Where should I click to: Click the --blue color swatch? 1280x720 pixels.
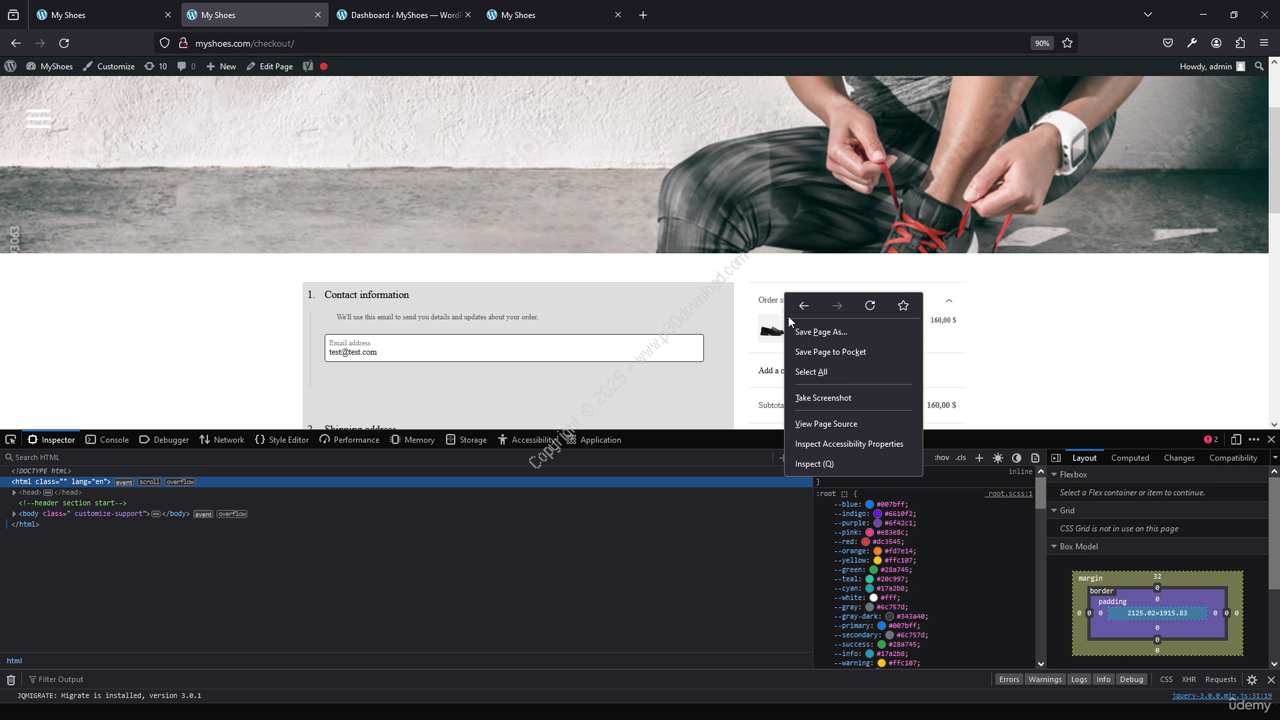click(x=870, y=505)
